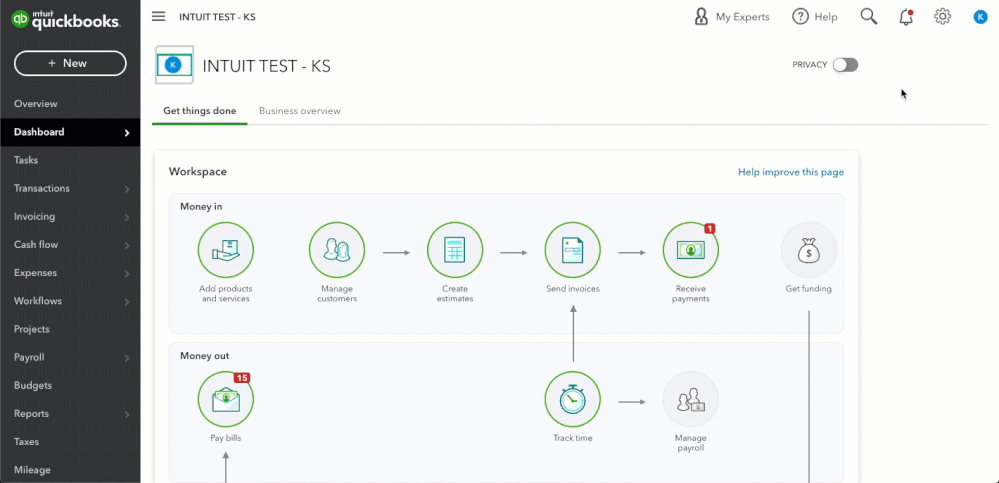Click INTUIT TEST - KS top bar name
The image size is (999, 483).
(x=217, y=17)
